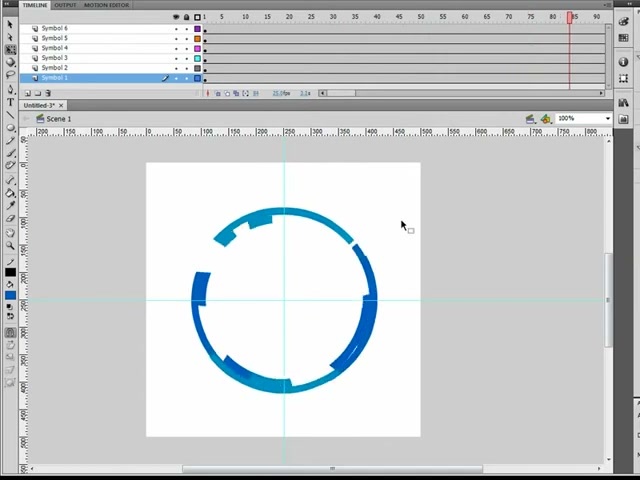
Task: Select the Symbol 3 layer
Action: [55, 58]
